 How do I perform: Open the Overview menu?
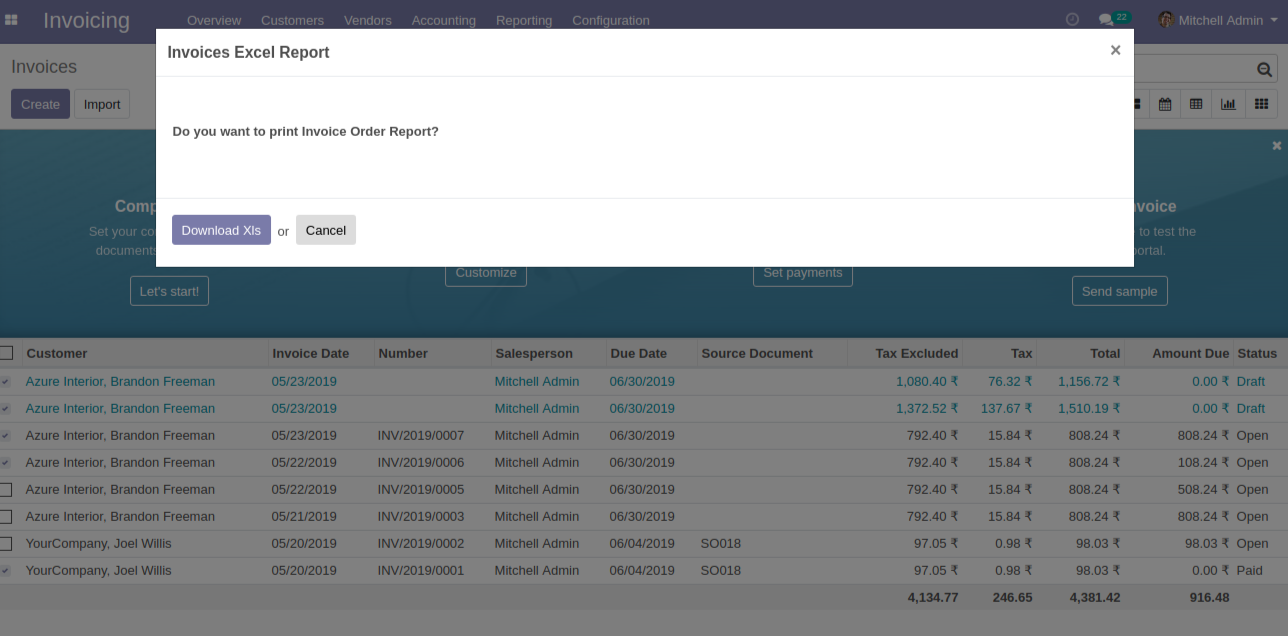tap(214, 20)
